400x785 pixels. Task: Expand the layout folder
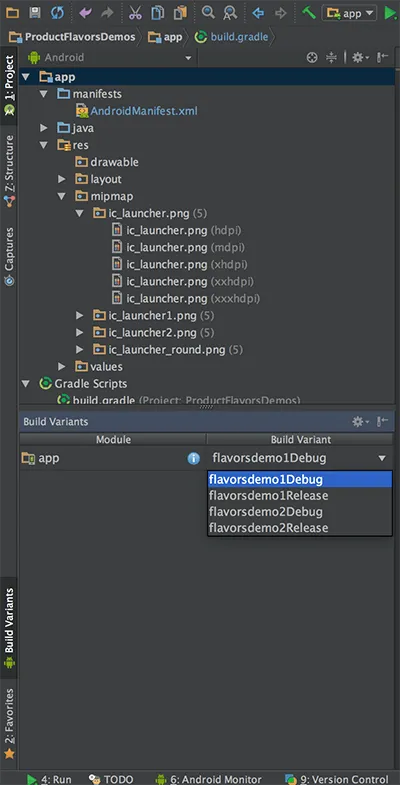coord(62,179)
